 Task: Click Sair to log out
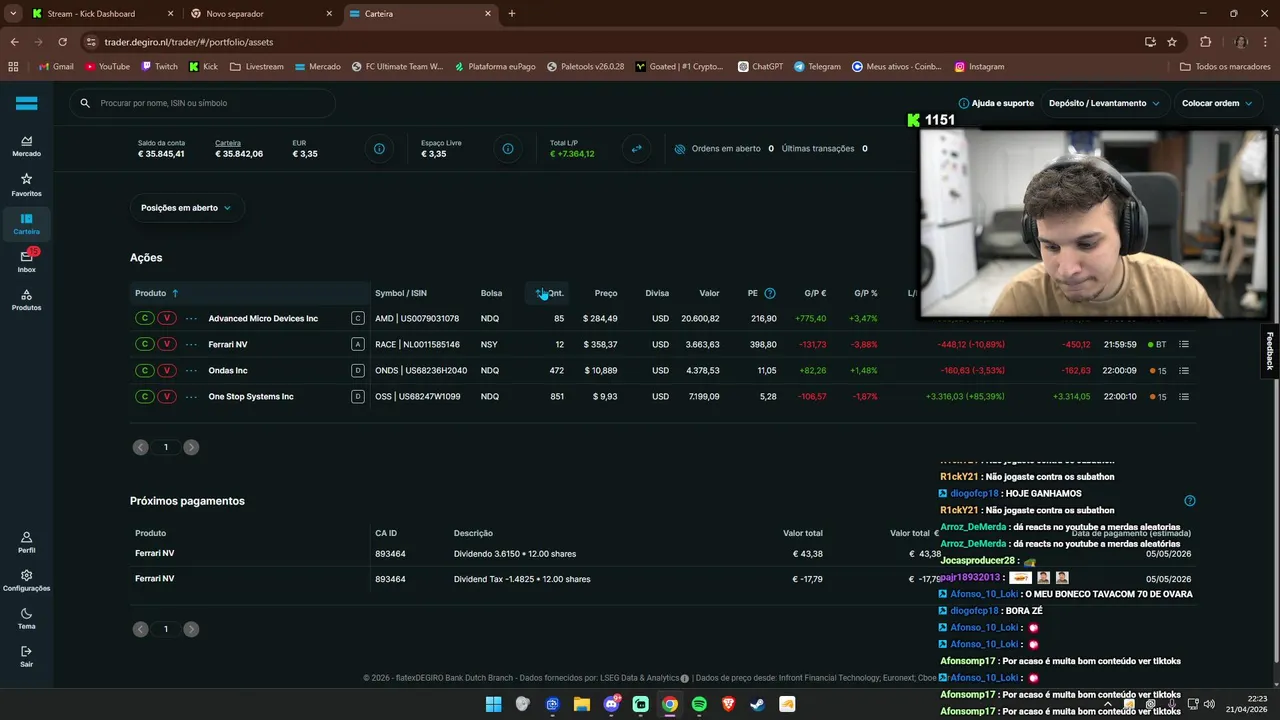pyautogui.click(x=26, y=656)
